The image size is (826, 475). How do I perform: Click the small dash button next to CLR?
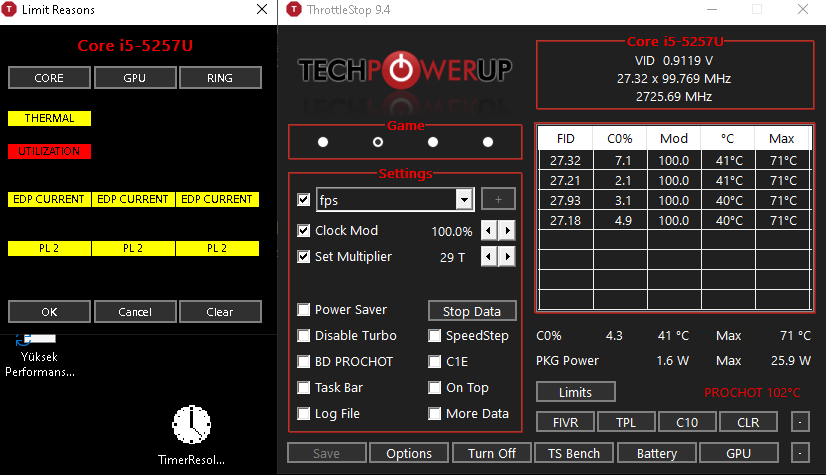pyautogui.click(x=800, y=422)
